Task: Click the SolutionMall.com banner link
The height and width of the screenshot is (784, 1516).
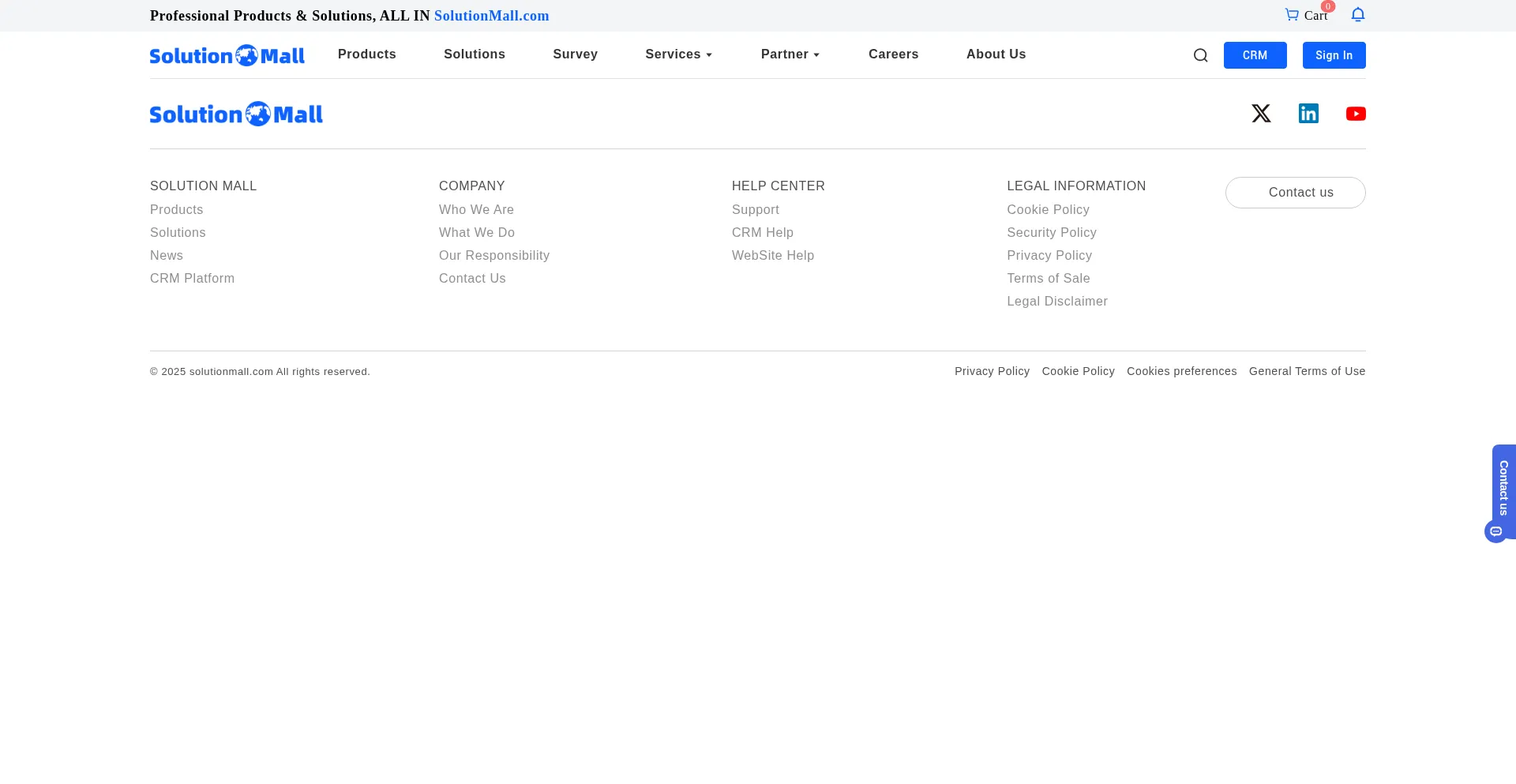Action: point(491,16)
